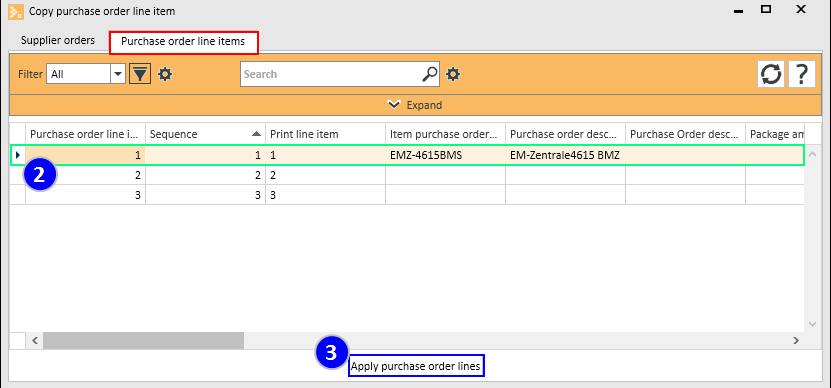Select Purchase order line items tab
The image size is (831, 388).
tap(183, 42)
